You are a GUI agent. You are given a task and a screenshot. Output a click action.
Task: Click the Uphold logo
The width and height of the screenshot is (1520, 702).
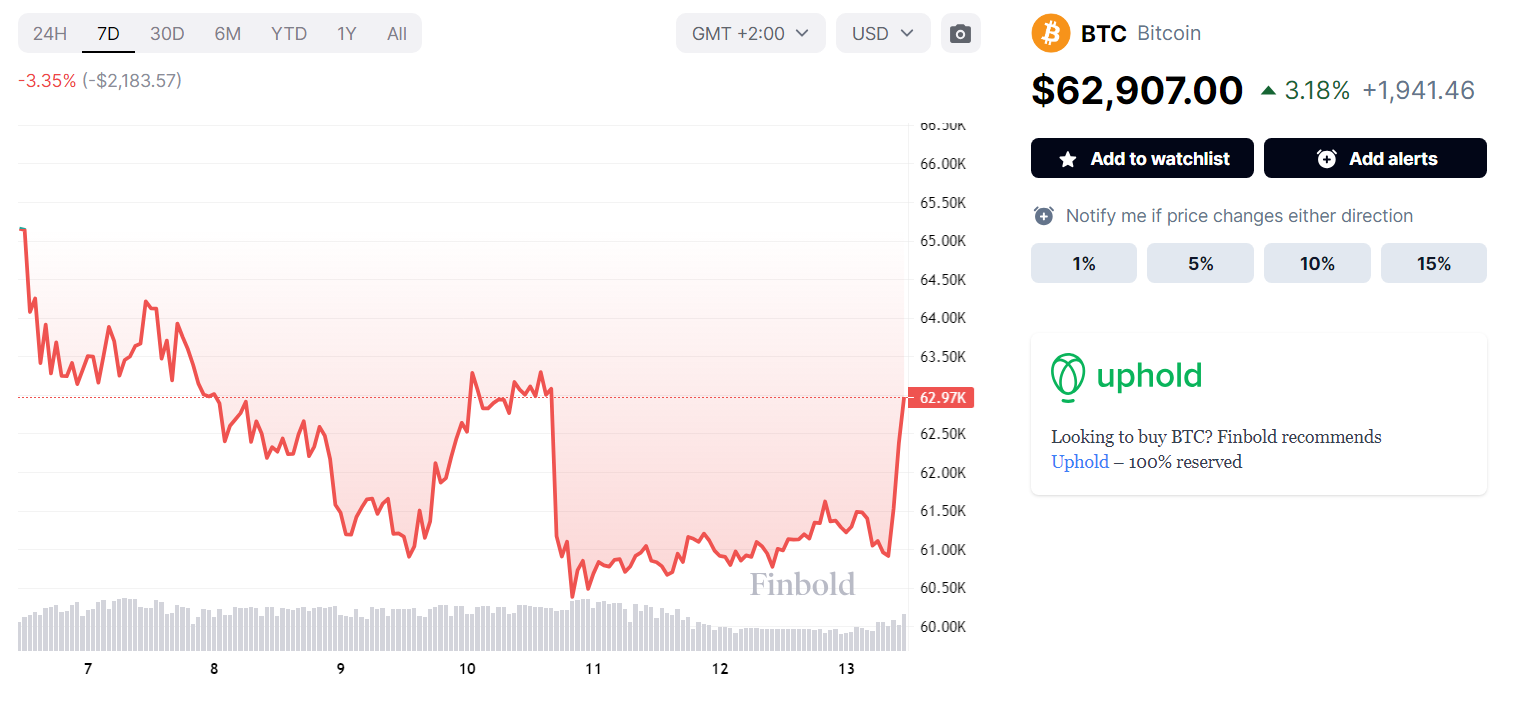coord(1126,377)
